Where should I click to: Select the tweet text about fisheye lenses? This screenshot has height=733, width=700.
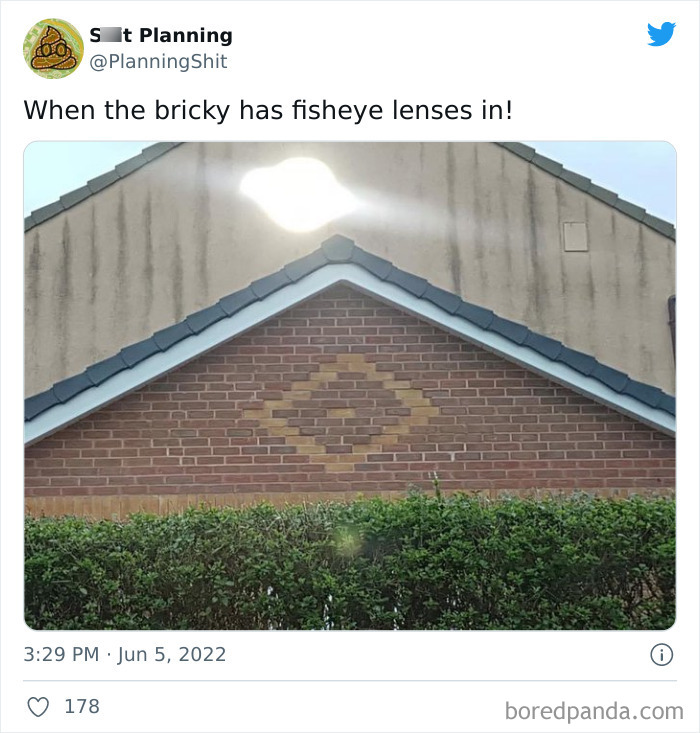pos(268,110)
